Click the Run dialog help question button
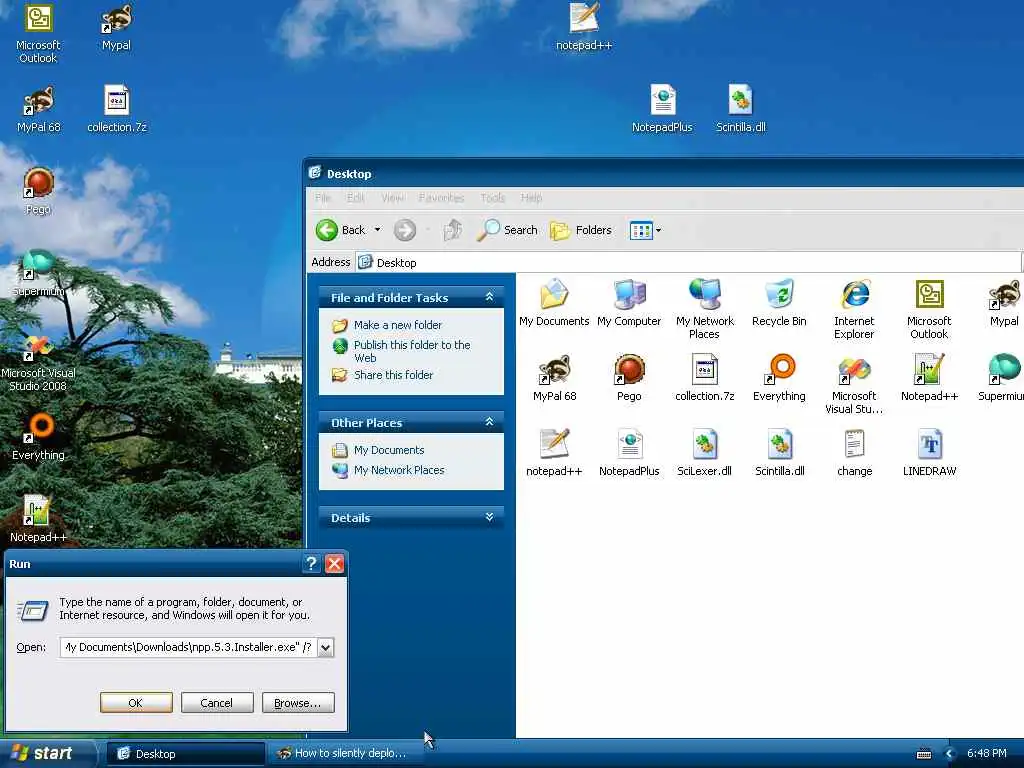This screenshot has height=768, width=1024. 312,564
